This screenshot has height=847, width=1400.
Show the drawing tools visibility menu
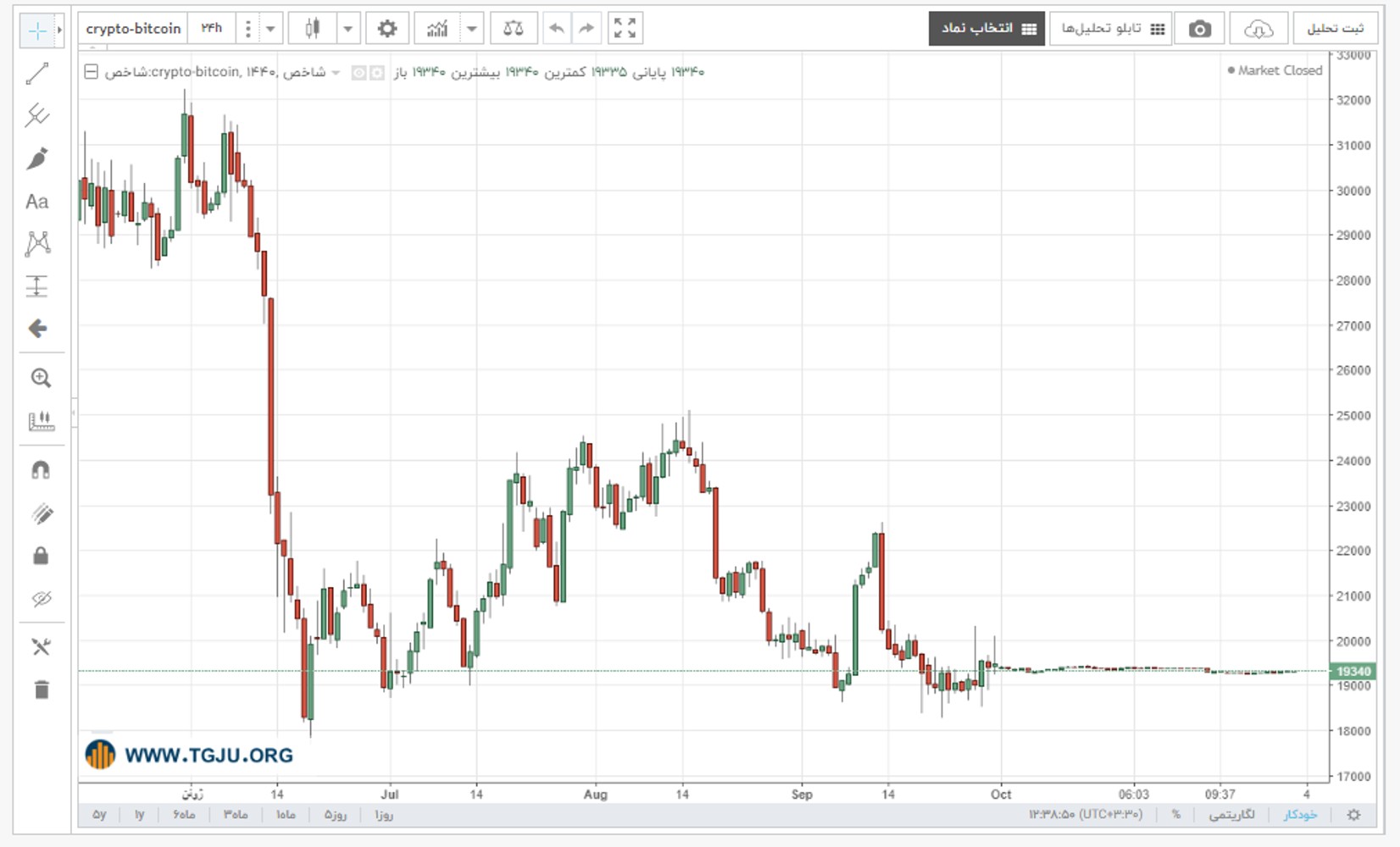click(x=40, y=647)
